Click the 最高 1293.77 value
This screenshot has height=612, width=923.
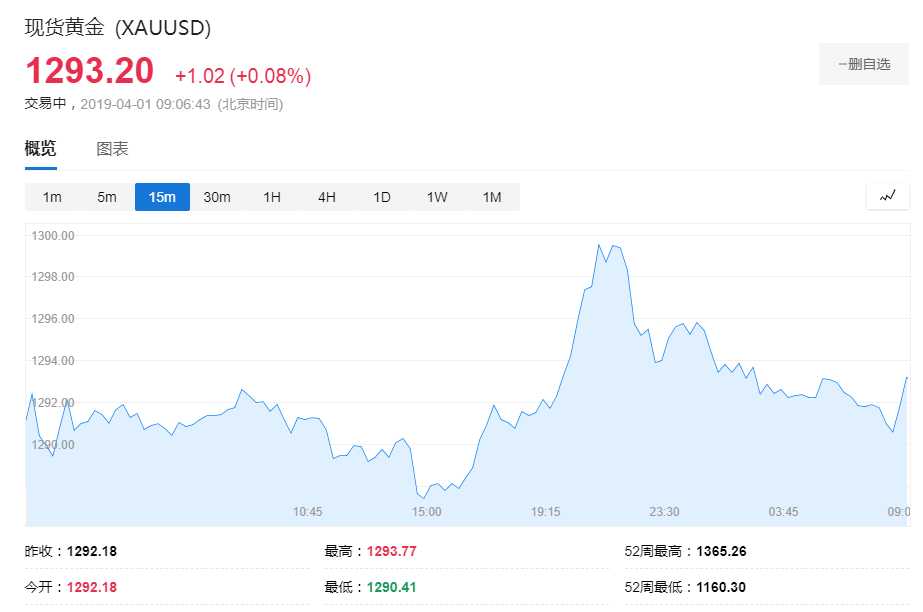pyautogui.click(x=391, y=551)
